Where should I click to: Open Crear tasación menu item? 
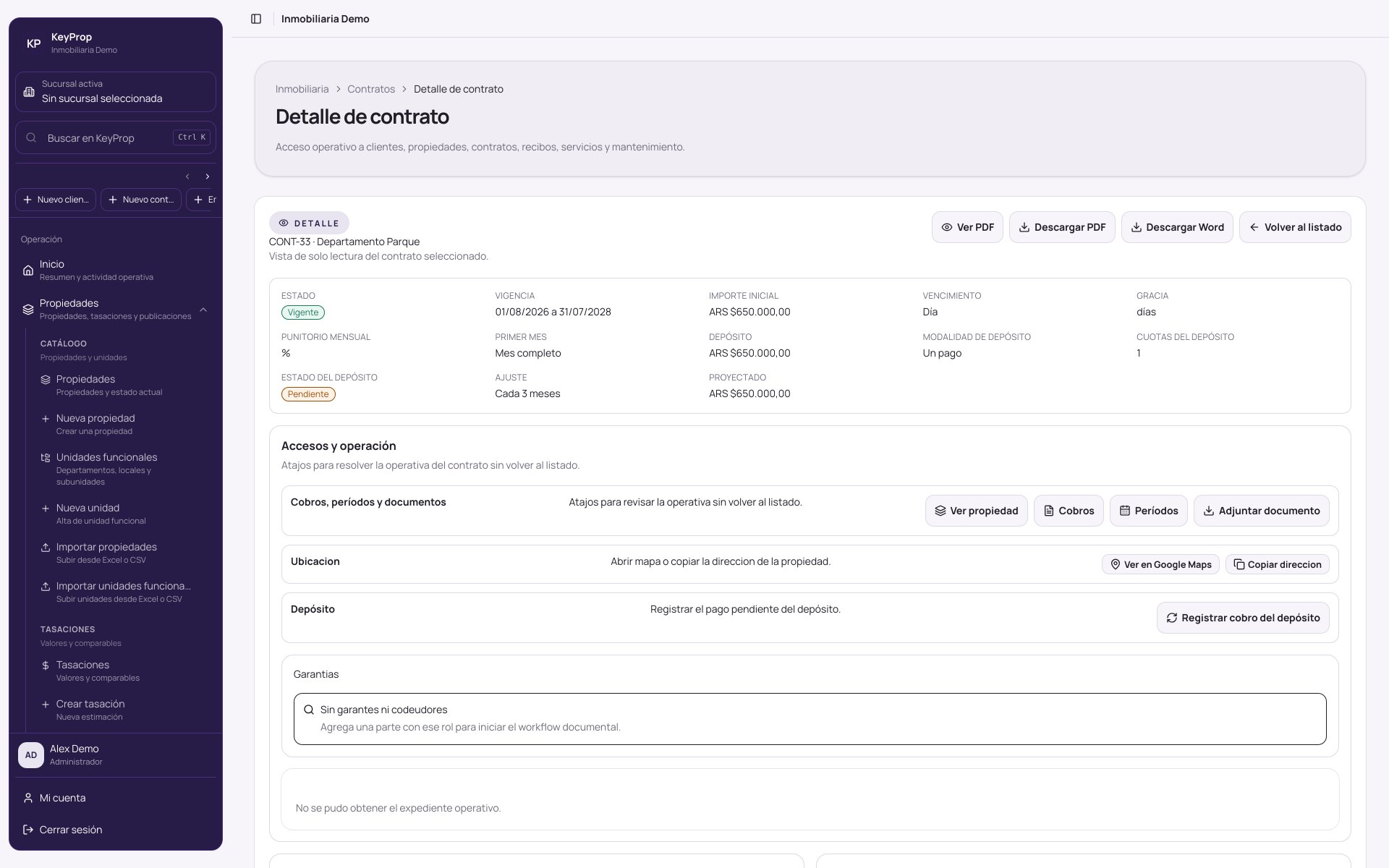click(x=122, y=710)
